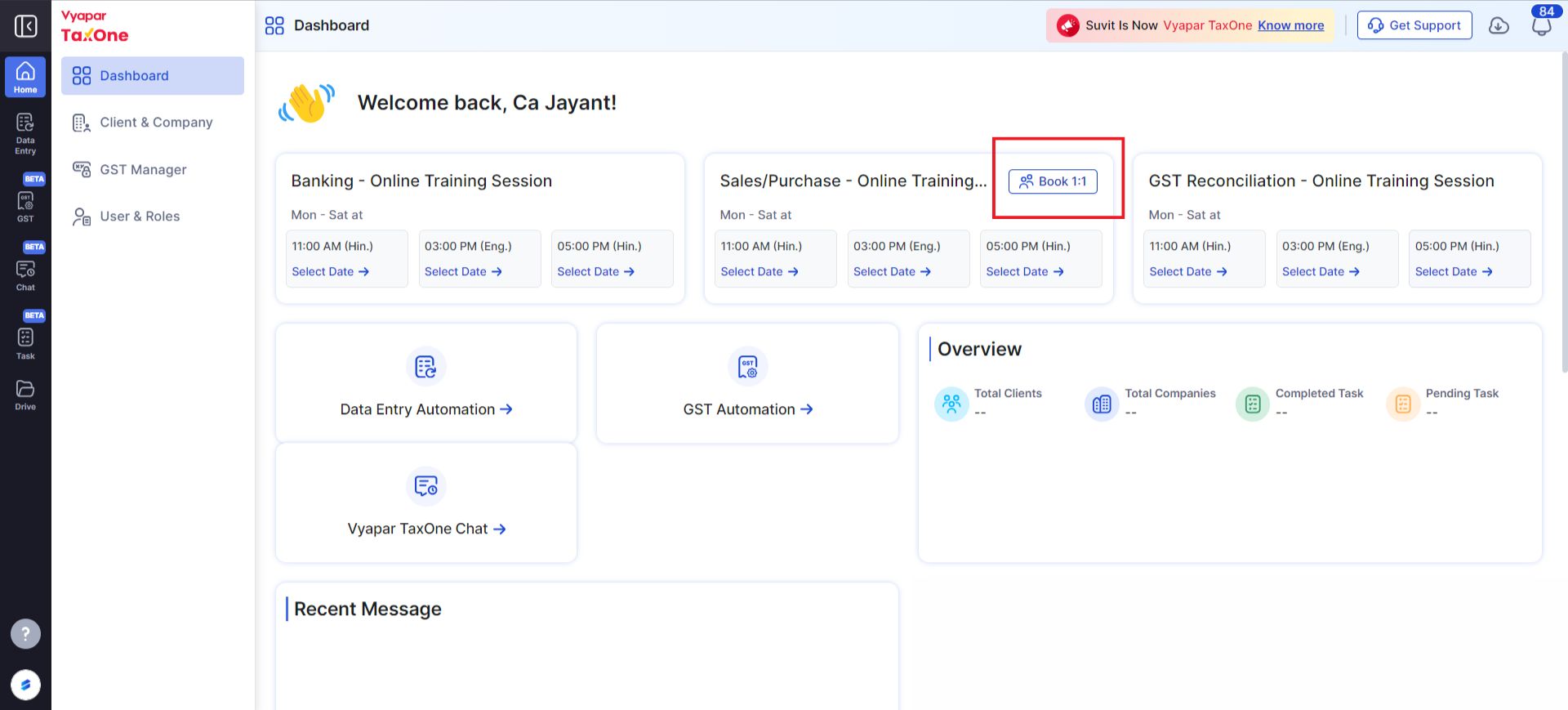The height and width of the screenshot is (710, 1568).
Task: Select Date for GST Reconciliation 05:00 PM session
Action: (x=1454, y=271)
